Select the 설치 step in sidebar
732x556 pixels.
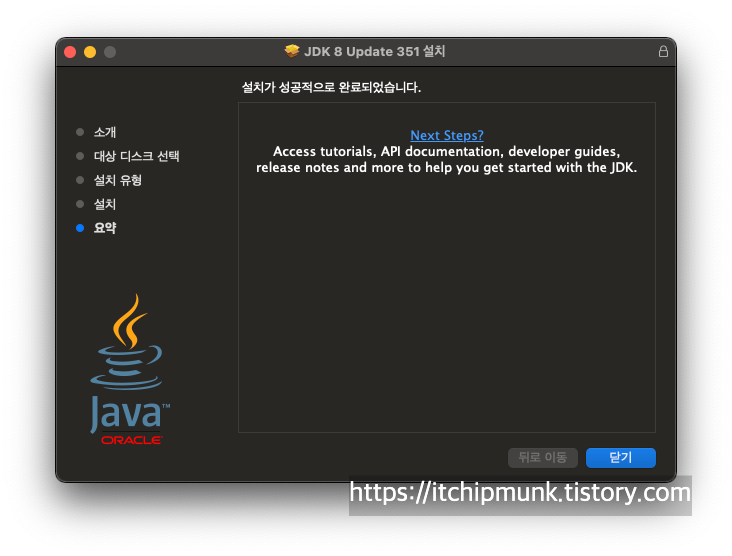click(105, 204)
